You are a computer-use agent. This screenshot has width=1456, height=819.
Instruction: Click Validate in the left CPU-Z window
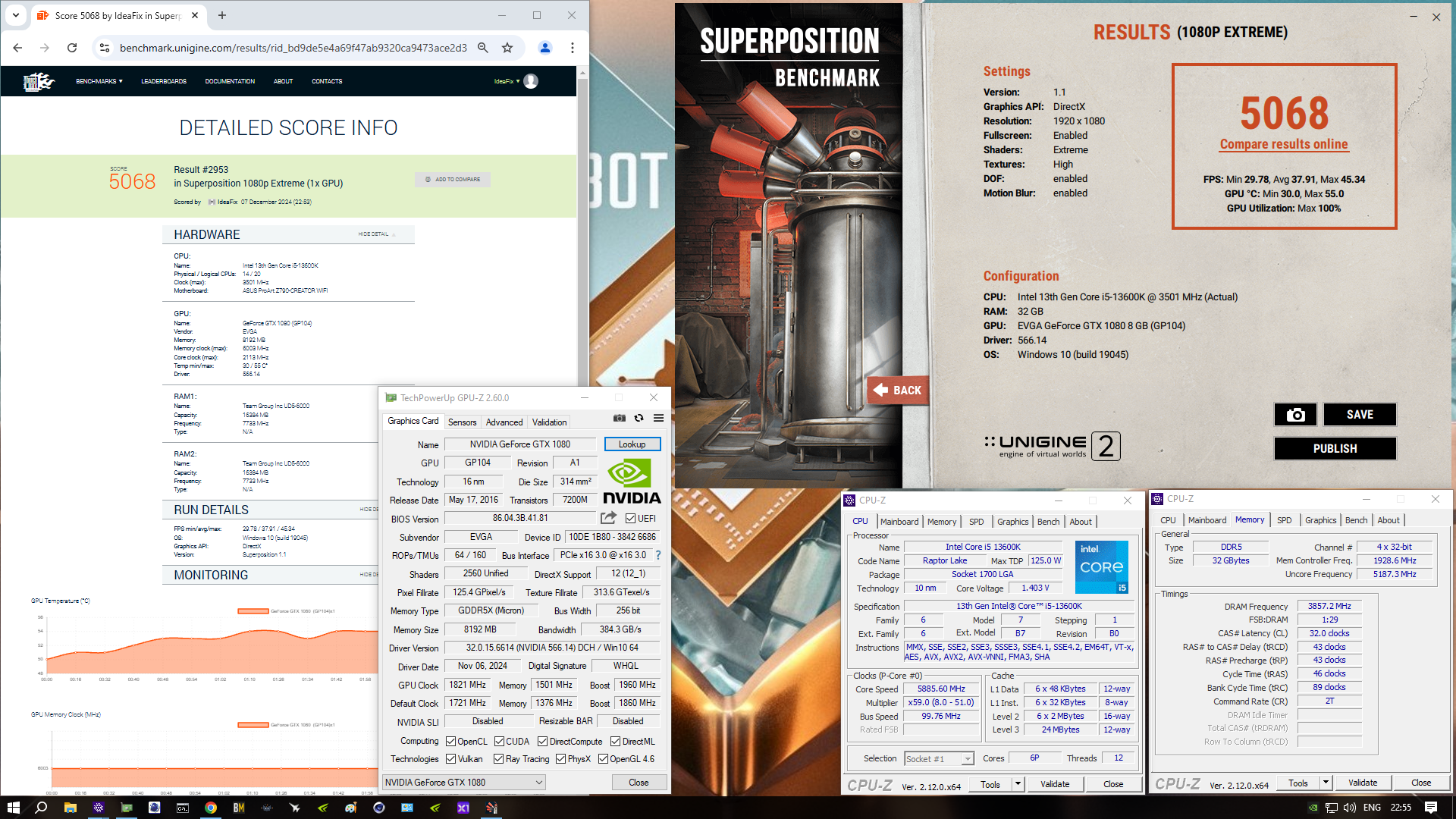pyautogui.click(x=1055, y=784)
